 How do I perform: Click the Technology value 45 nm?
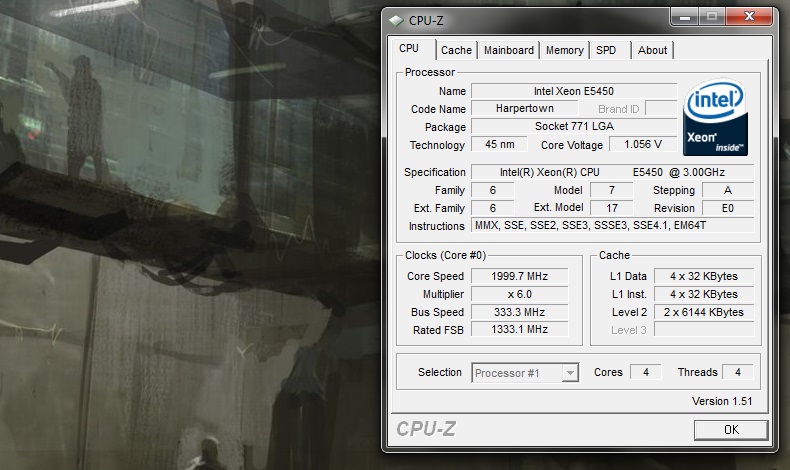click(x=499, y=144)
